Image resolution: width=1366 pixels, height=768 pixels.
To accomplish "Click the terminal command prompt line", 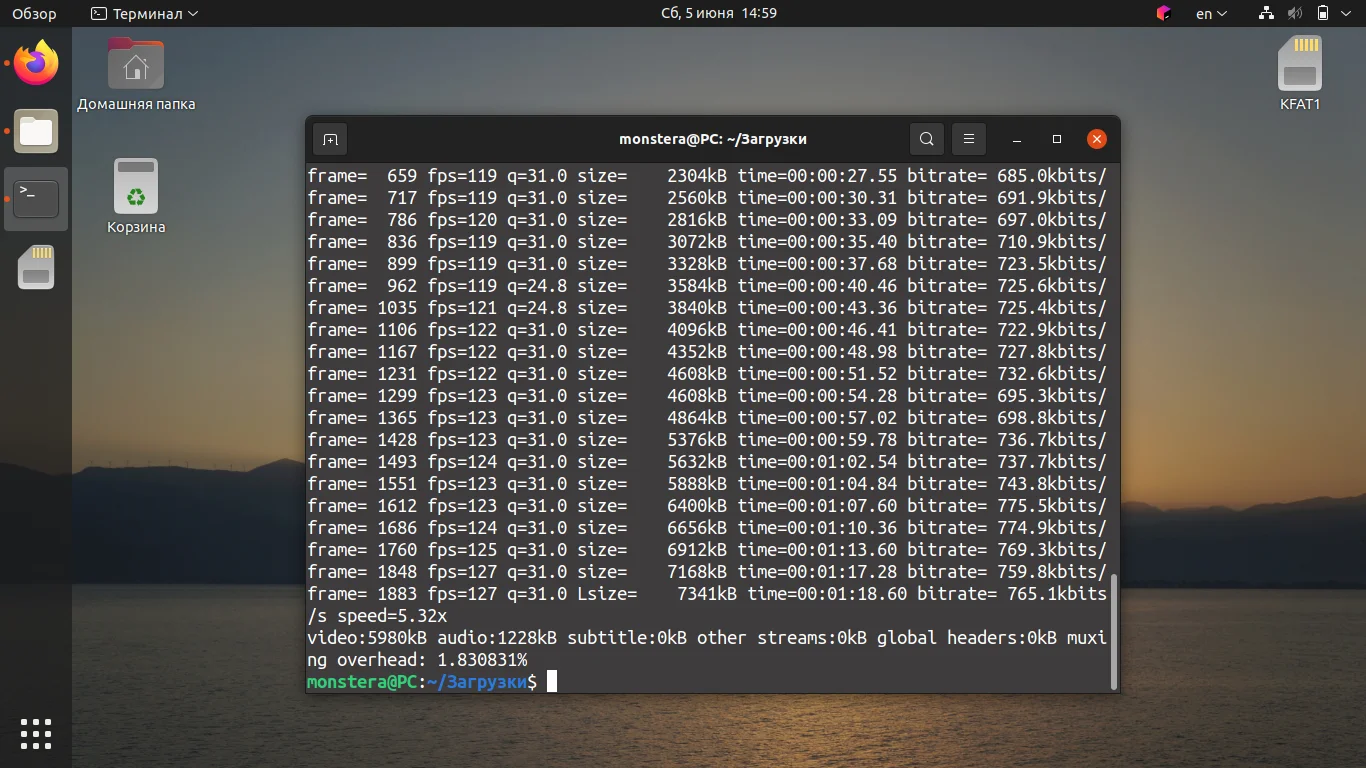I will 430,681.
